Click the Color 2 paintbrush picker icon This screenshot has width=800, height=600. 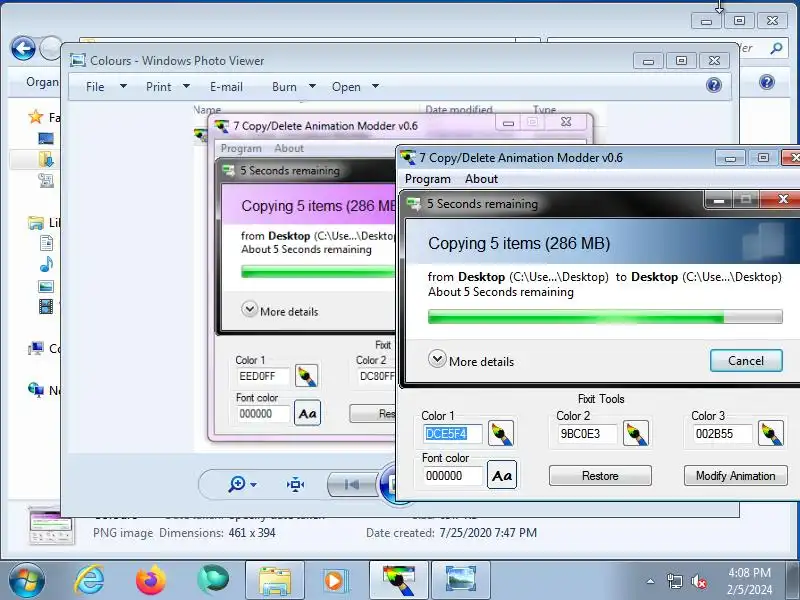click(x=636, y=433)
